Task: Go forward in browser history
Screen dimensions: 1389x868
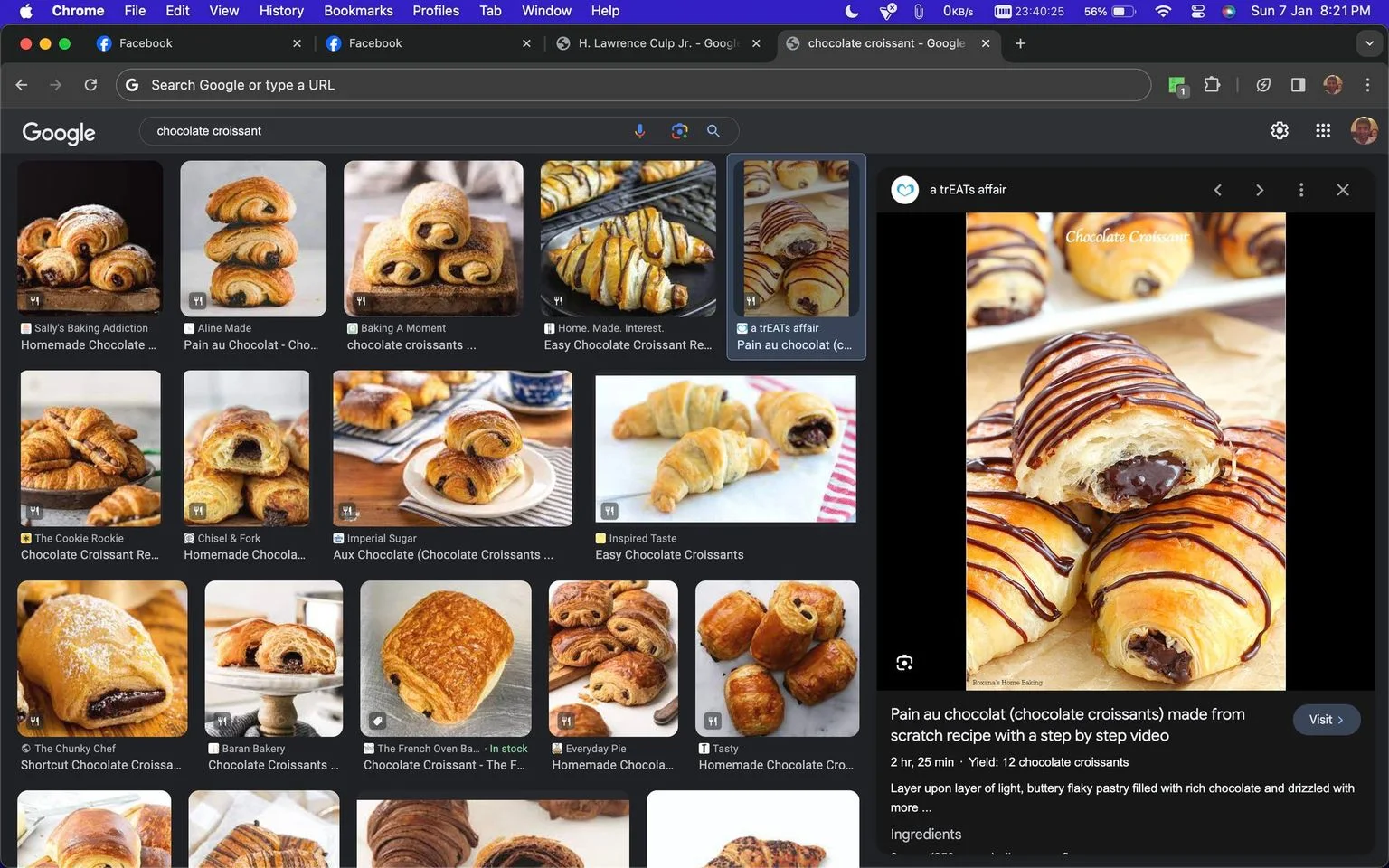Action: [x=56, y=85]
